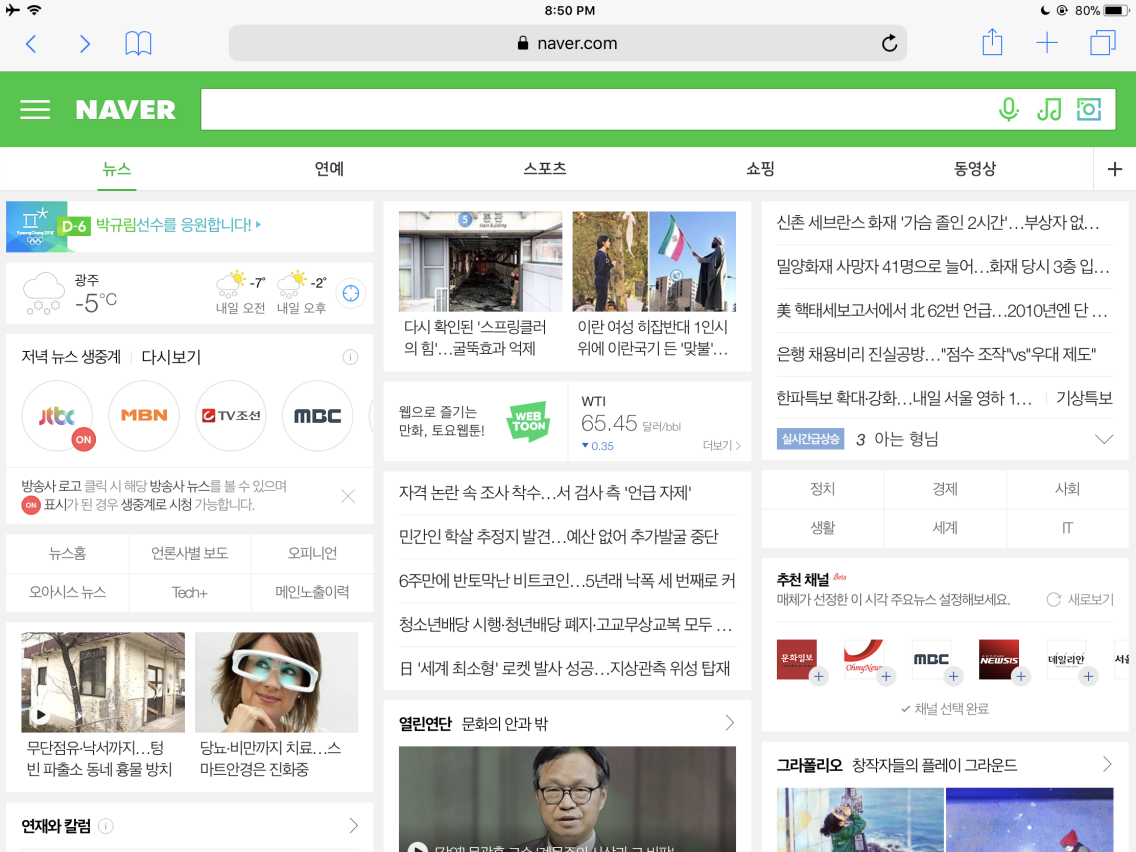Open TV조선 news channel
Screen dimensions: 1136x852
pos(231,416)
